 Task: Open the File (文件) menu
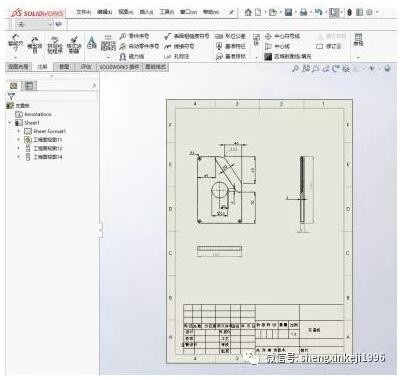[x=83, y=12]
